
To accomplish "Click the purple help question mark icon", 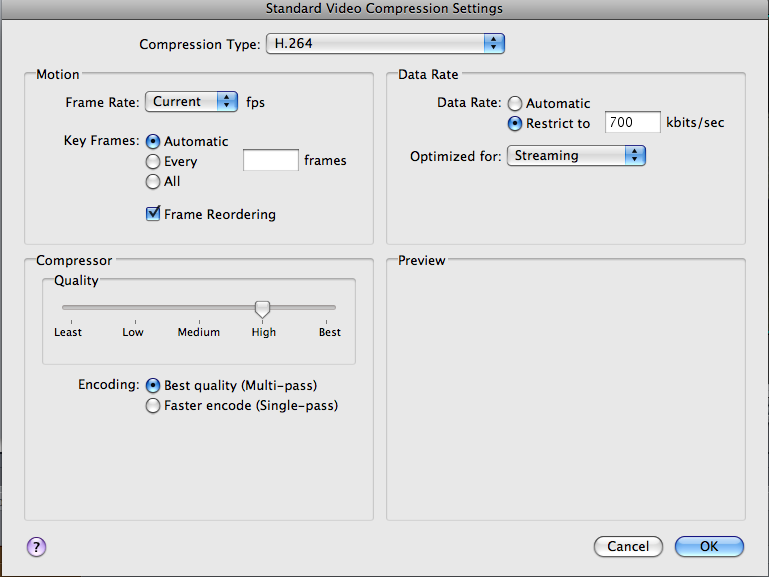I will point(36,547).
